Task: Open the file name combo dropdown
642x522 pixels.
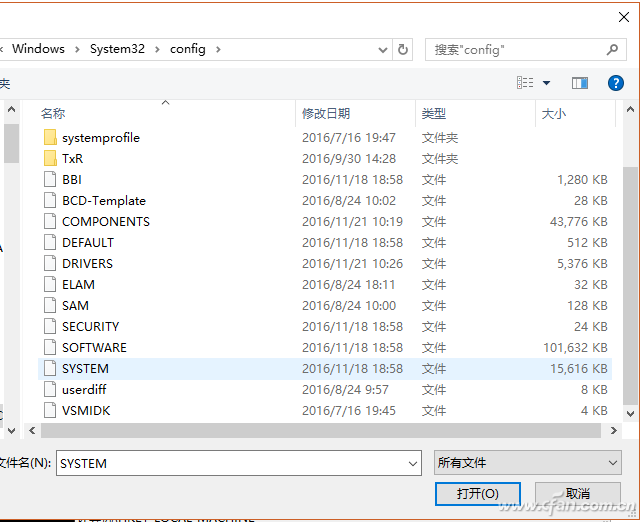Action: click(x=413, y=463)
